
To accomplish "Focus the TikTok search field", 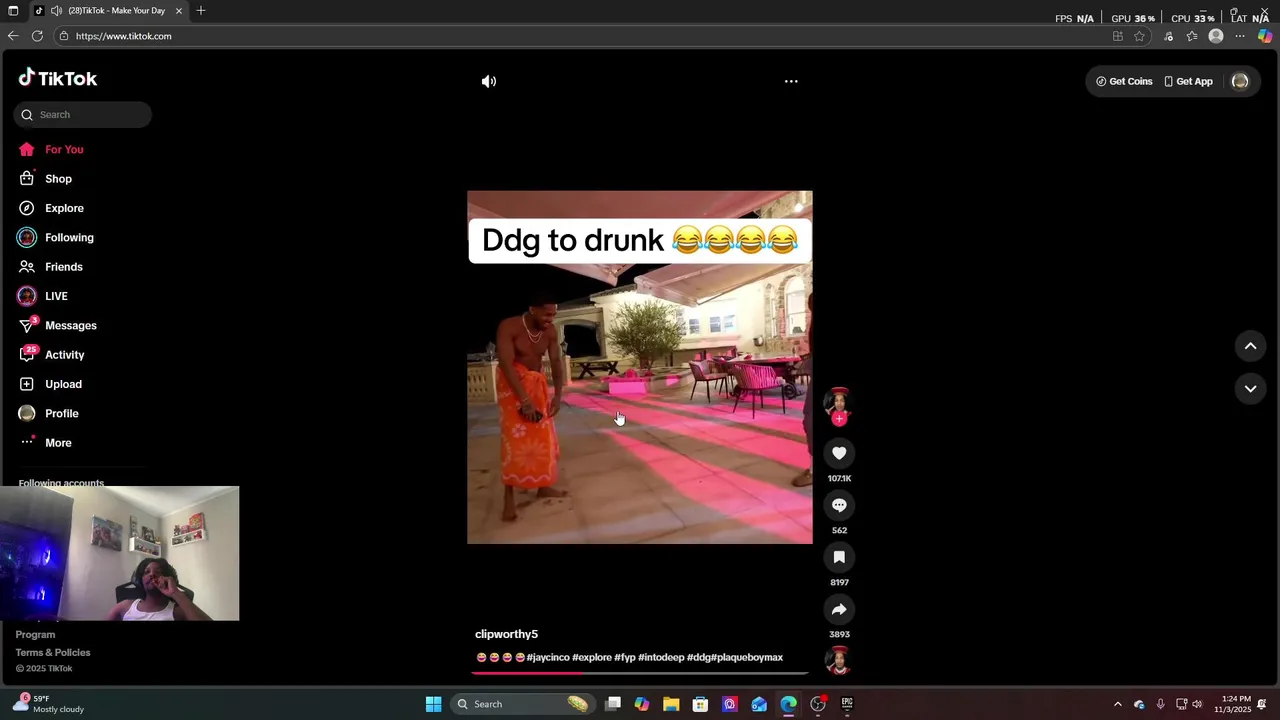I will 83,115.
